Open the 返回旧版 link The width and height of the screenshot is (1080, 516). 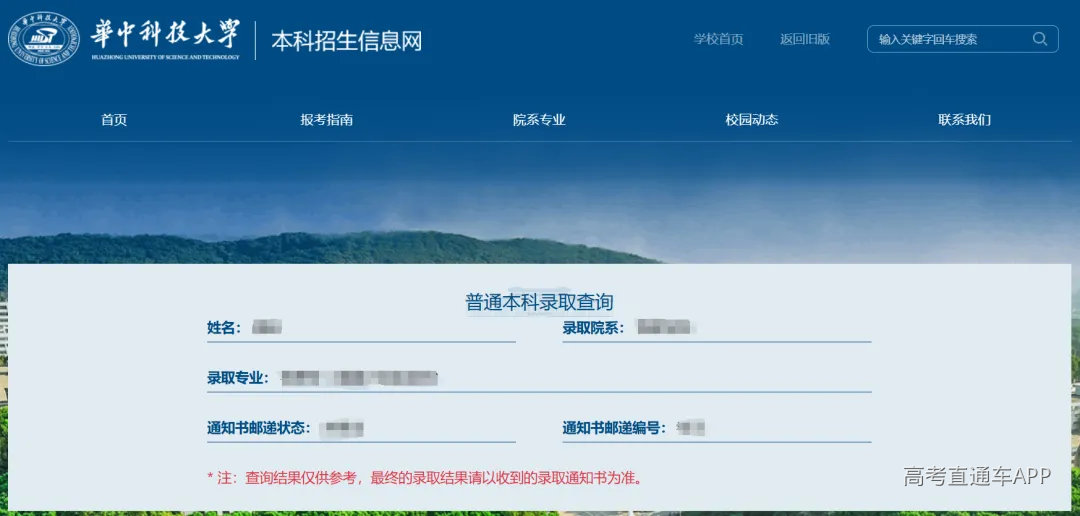pyautogui.click(x=804, y=39)
